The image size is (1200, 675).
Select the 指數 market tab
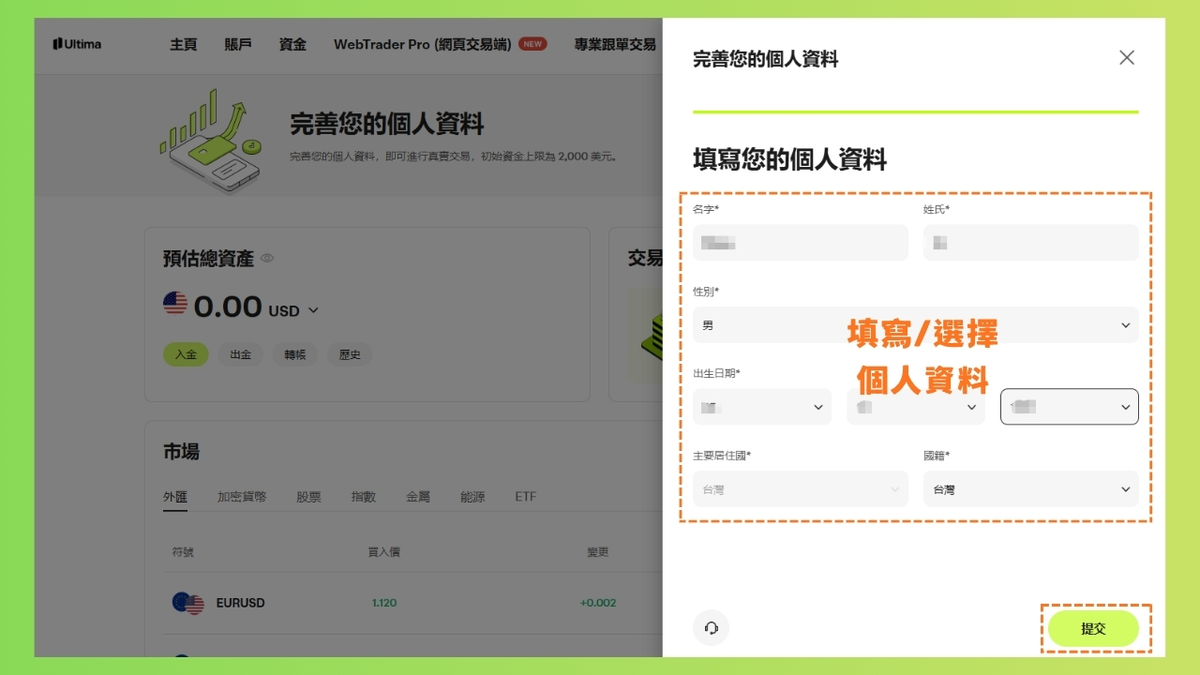pyautogui.click(x=363, y=496)
